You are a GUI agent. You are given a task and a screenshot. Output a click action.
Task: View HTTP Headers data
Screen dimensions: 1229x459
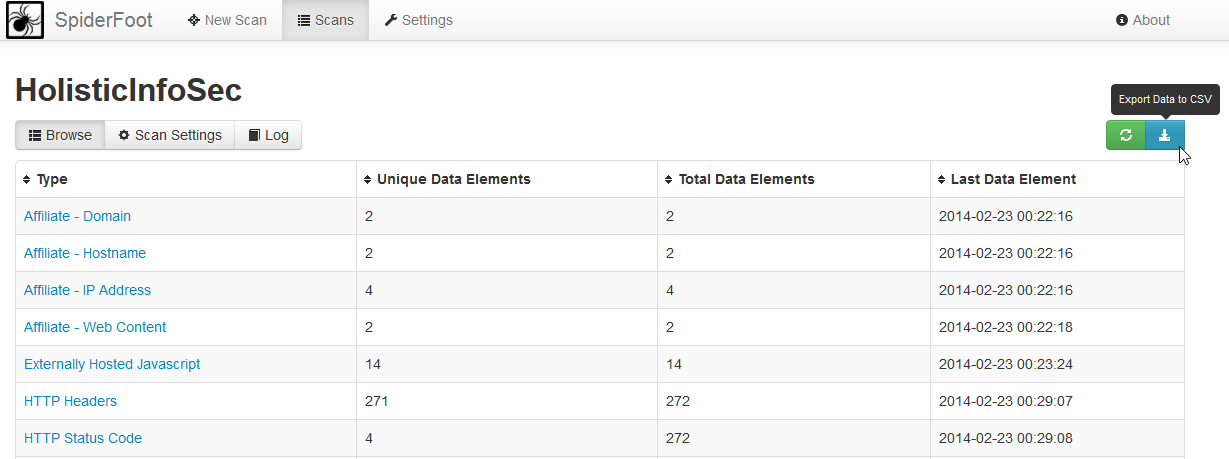pyautogui.click(x=70, y=401)
